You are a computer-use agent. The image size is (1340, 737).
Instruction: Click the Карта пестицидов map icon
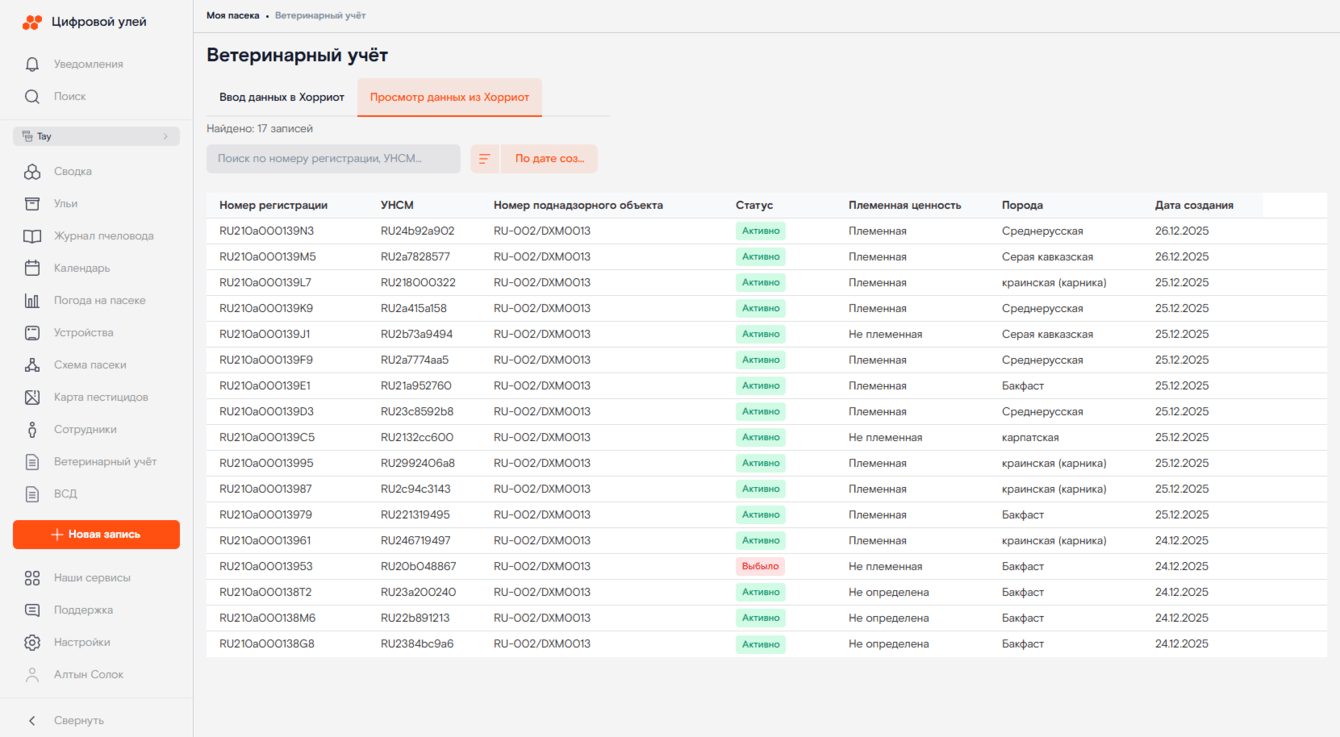point(32,398)
